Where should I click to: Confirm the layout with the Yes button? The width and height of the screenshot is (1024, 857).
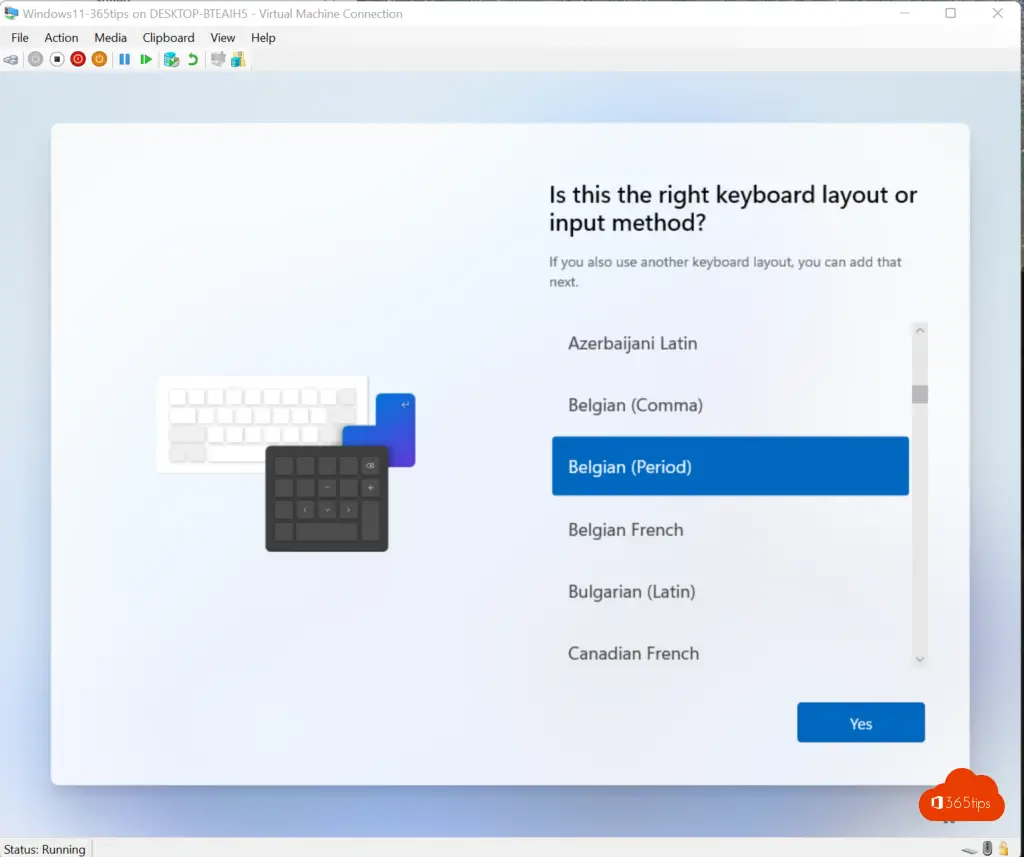point(860,723)
